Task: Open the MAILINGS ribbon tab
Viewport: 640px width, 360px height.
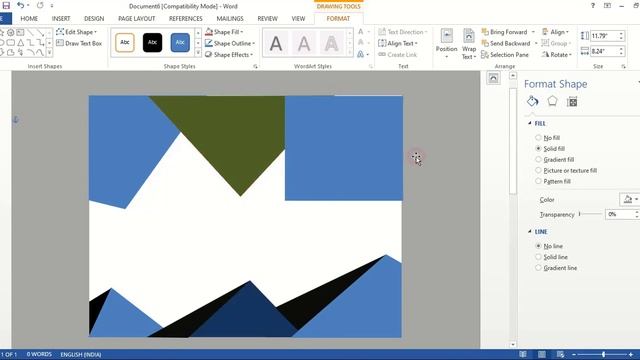Action: point(230,19)
